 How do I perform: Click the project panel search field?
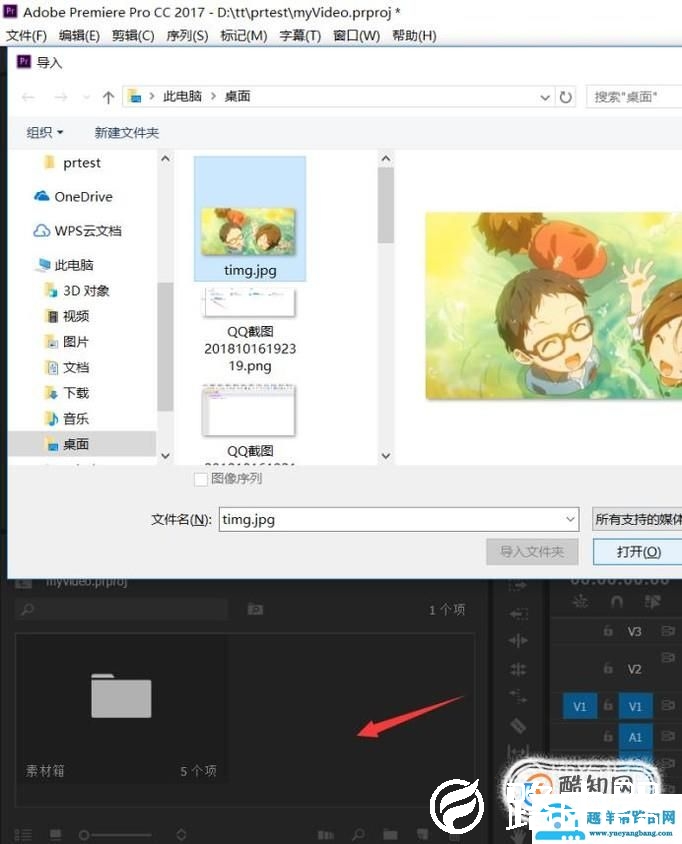pos(122,609)
